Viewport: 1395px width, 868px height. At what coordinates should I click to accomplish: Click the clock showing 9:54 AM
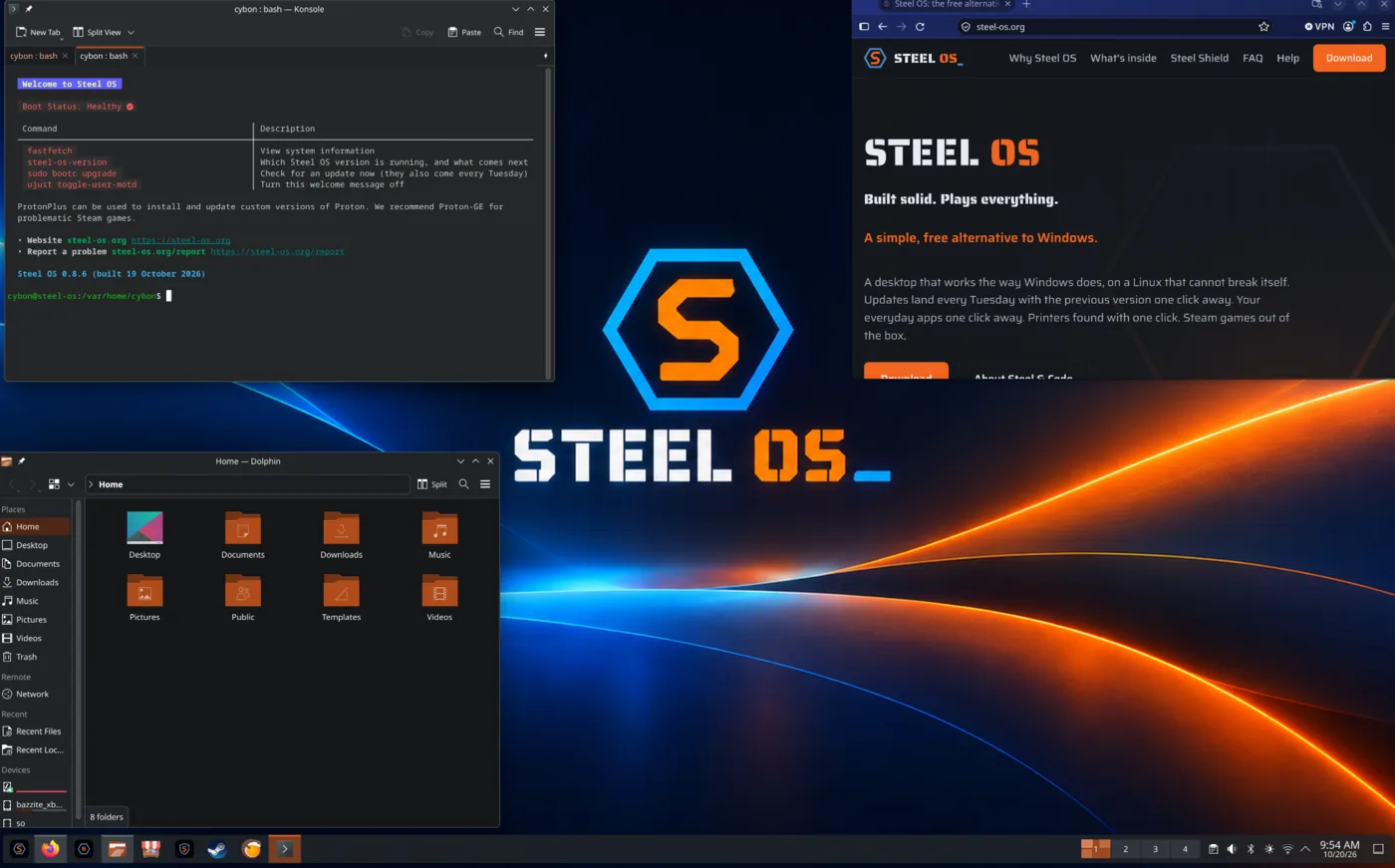(1339, 849)
